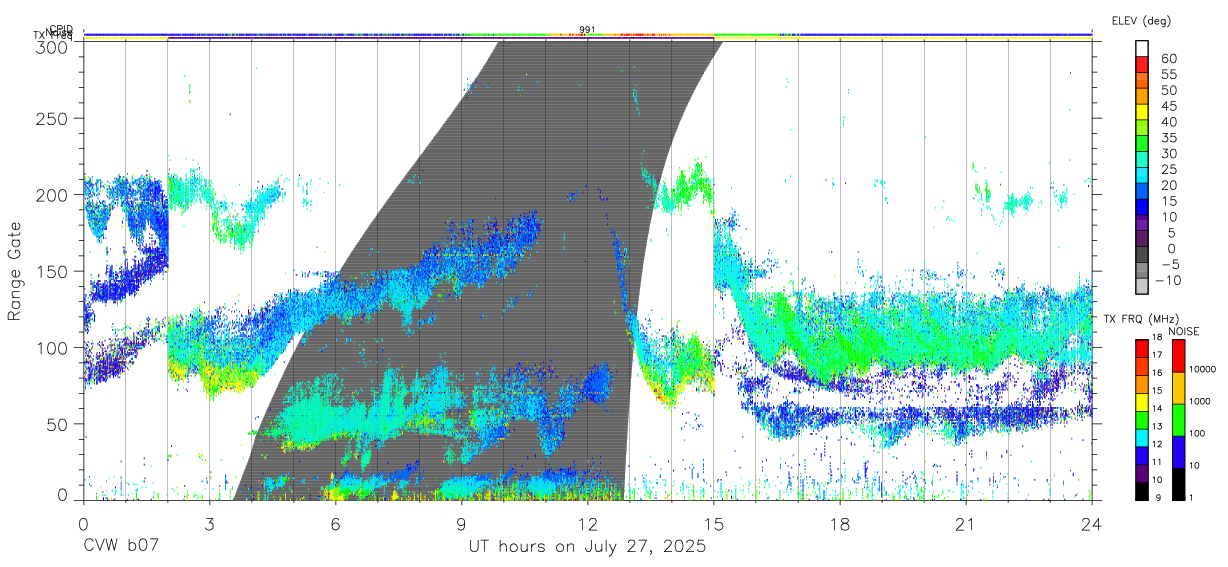Viewport: 1228px width, 567px height.
Task: Select the 35 label on the ELEV colorbar
Action: point(1171,137)
